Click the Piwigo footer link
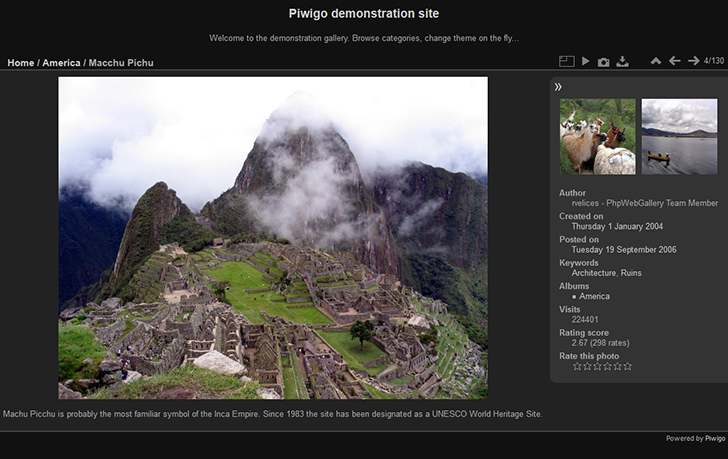 pos(715,438)
